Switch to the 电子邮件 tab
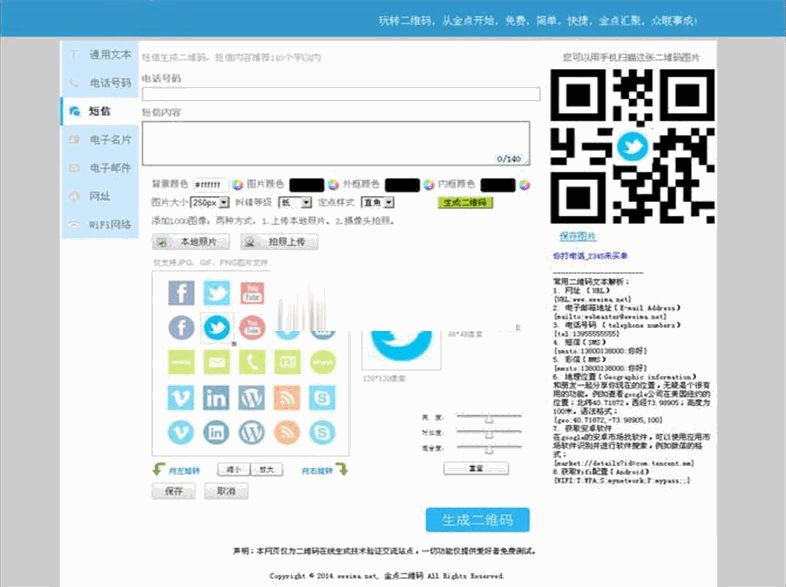This screenshot has width=786, height=587. [x=100, y=167]
